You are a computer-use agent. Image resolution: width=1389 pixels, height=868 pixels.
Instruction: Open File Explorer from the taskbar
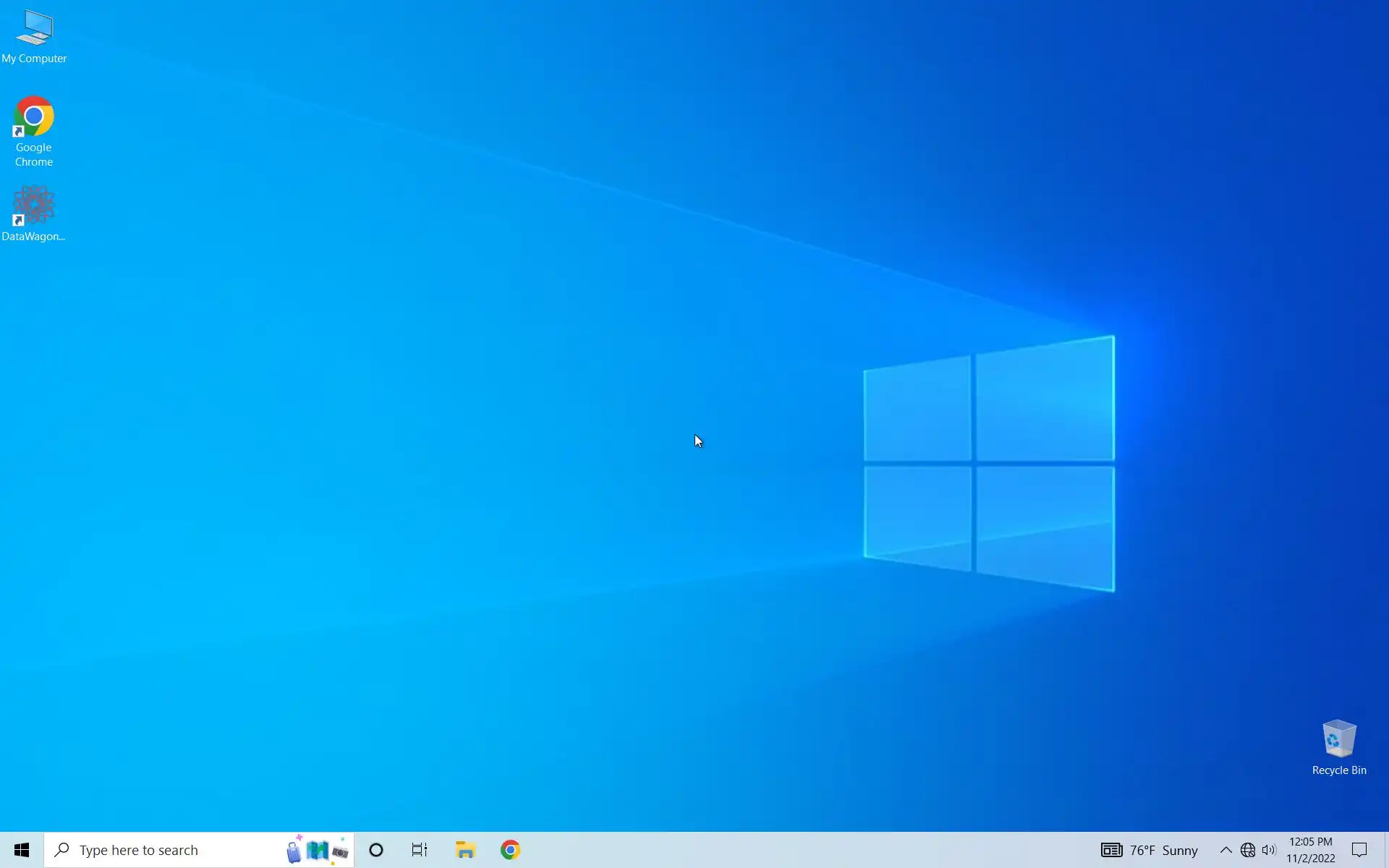[465, 850]
